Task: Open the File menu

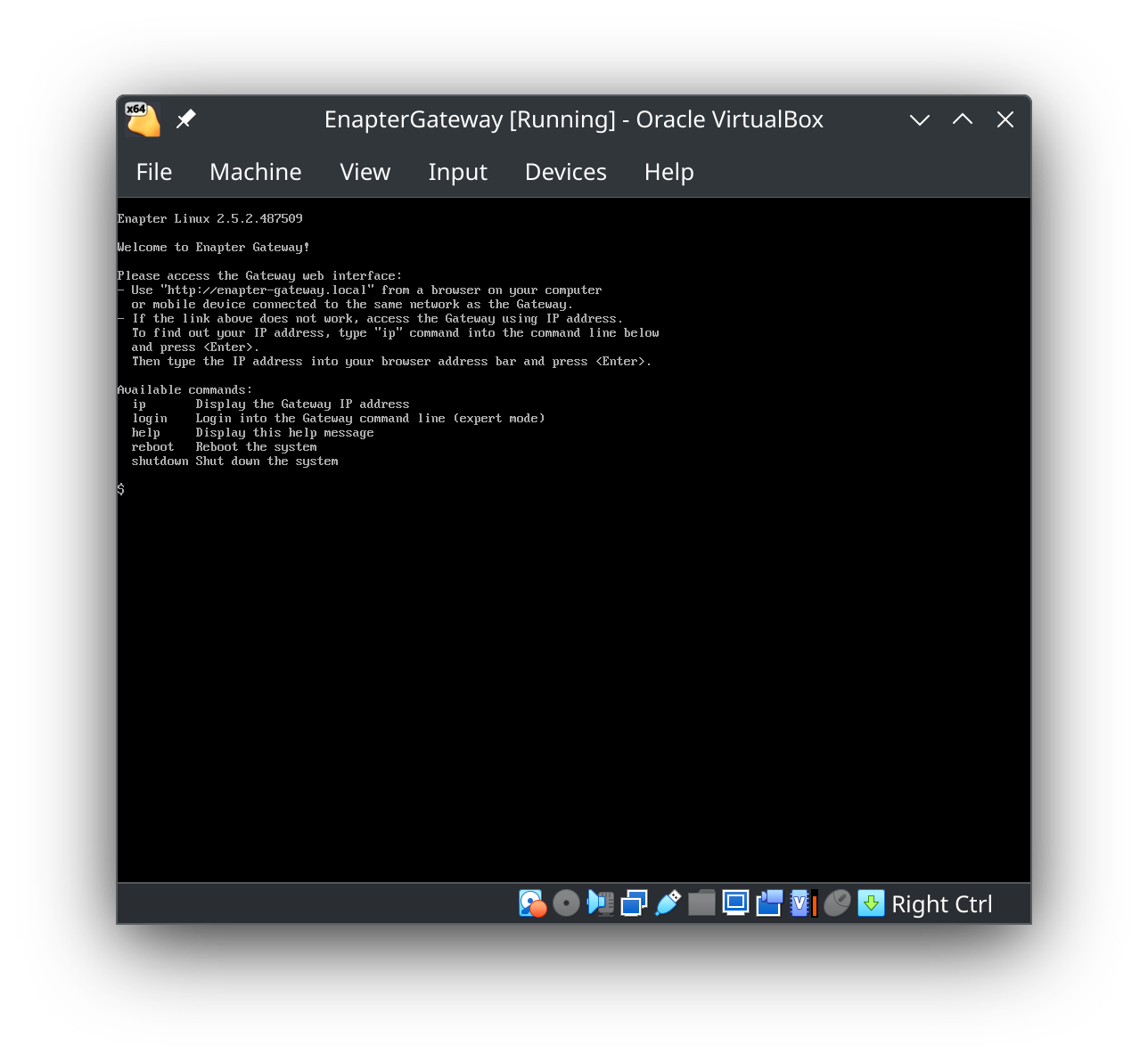Action: click(153, 172)
